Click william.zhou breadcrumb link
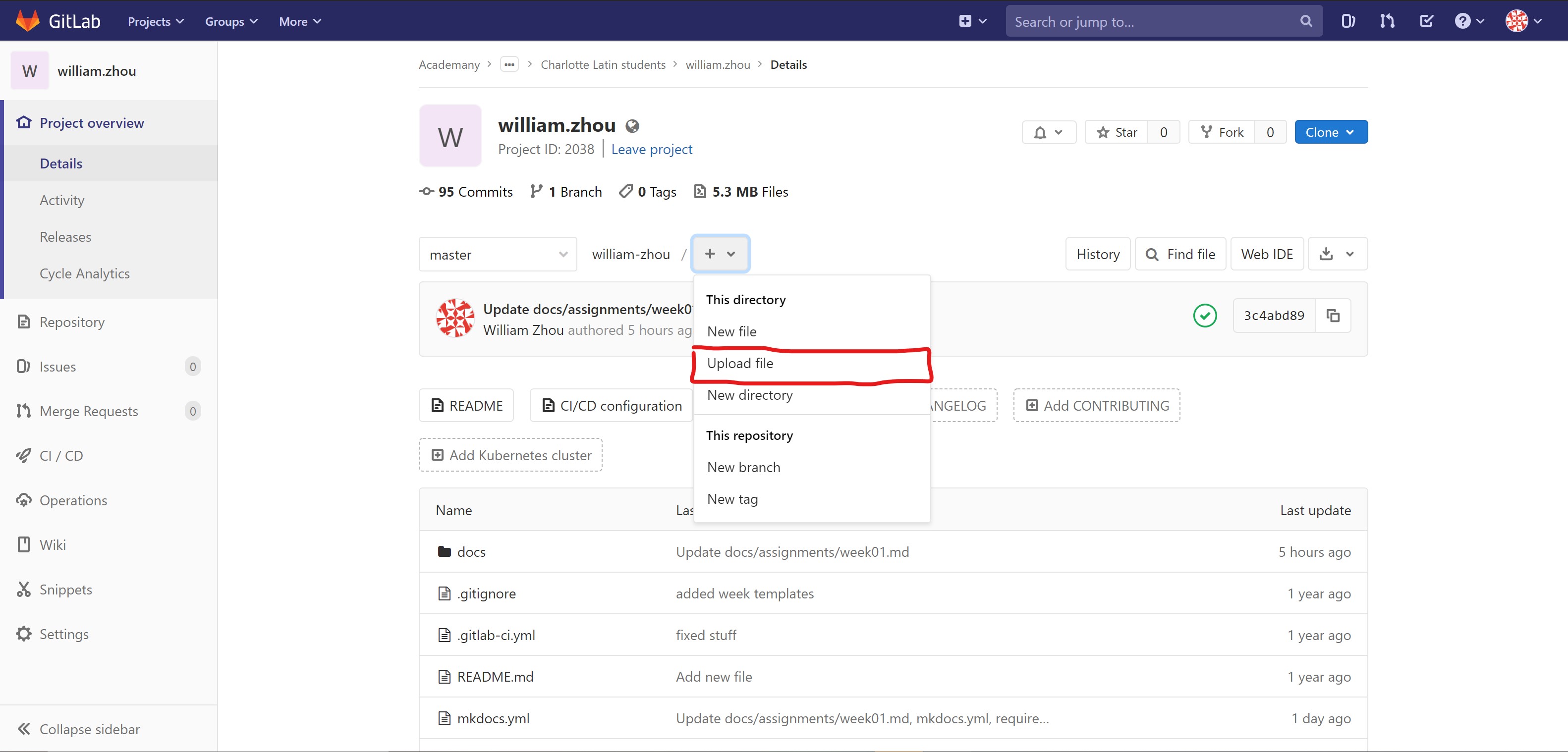The image size is (1568, 752). 718,64
